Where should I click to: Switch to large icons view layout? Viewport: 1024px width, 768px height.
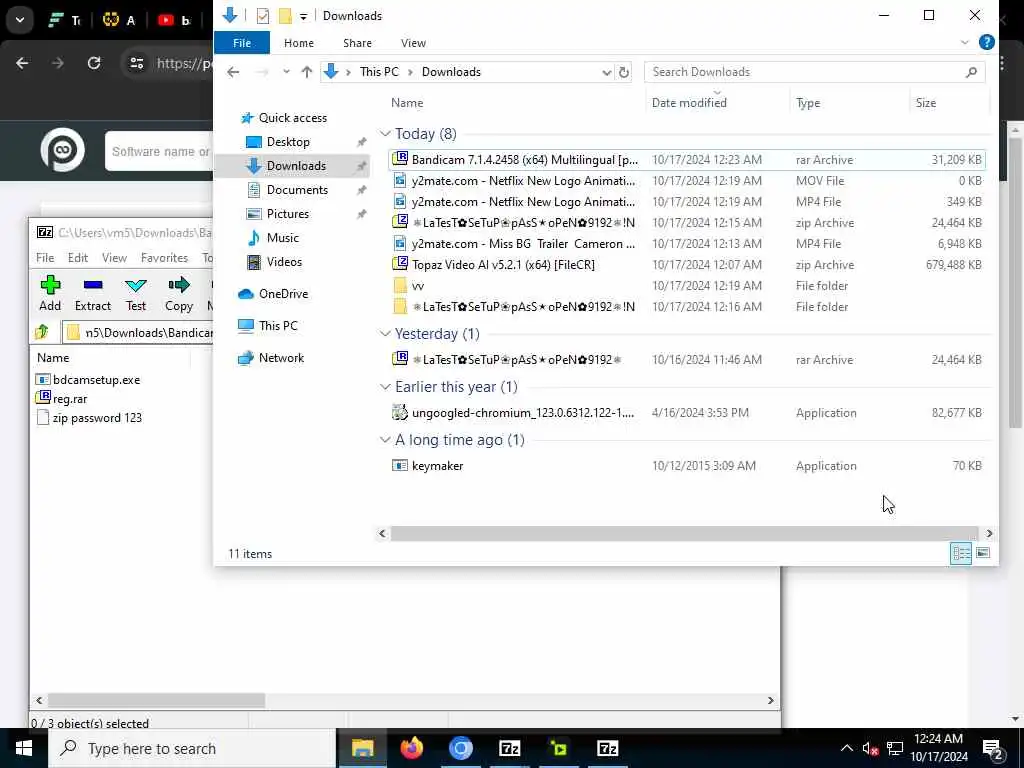click(x=983, y=554)
